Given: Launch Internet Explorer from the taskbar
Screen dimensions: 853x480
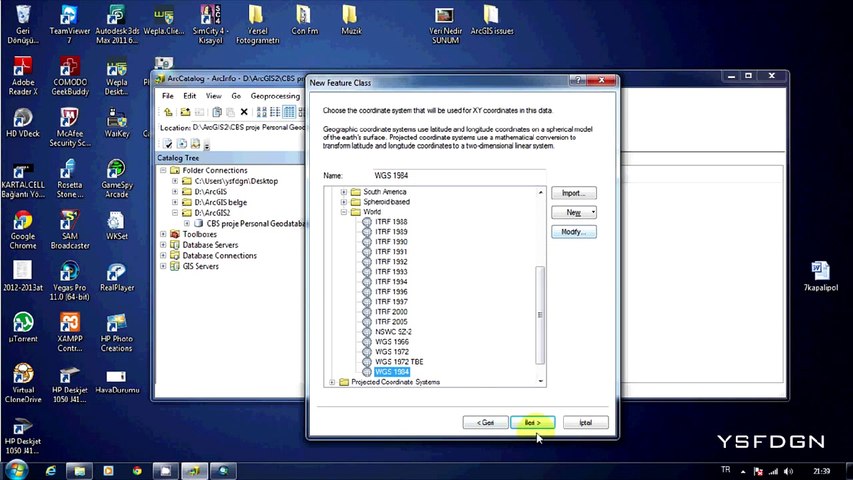Looking at the screenshot, I should point(49,470).
